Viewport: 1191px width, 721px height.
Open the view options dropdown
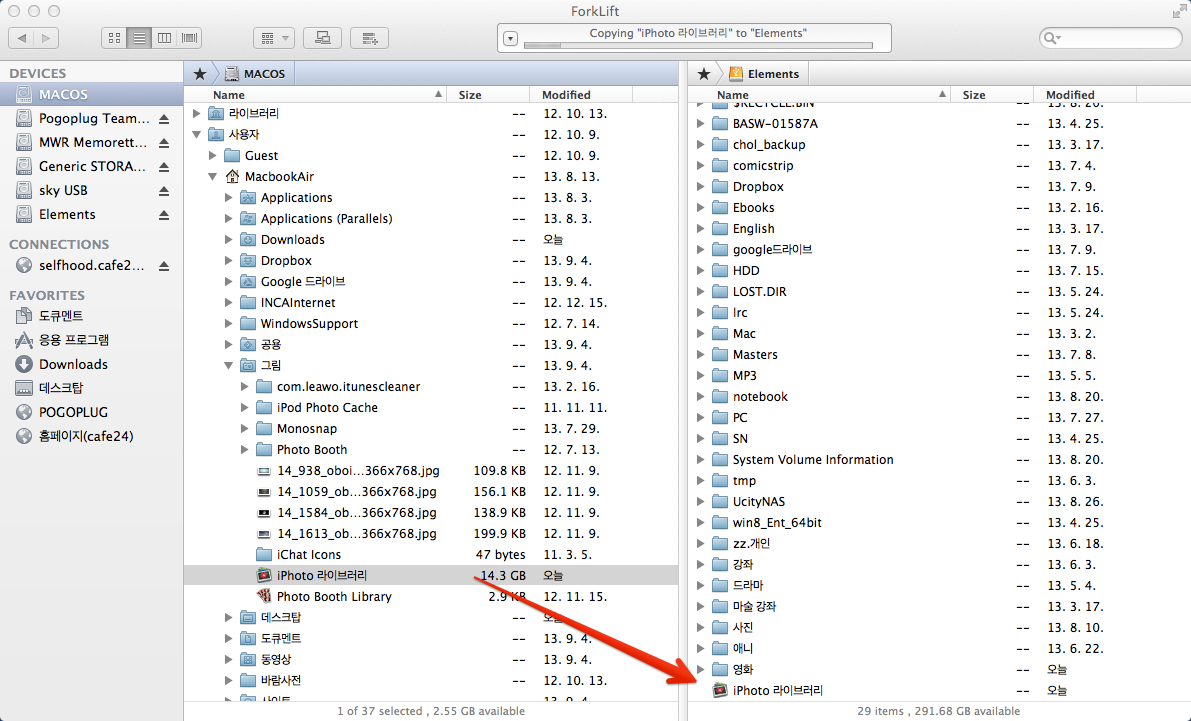[x=273, y=38]
